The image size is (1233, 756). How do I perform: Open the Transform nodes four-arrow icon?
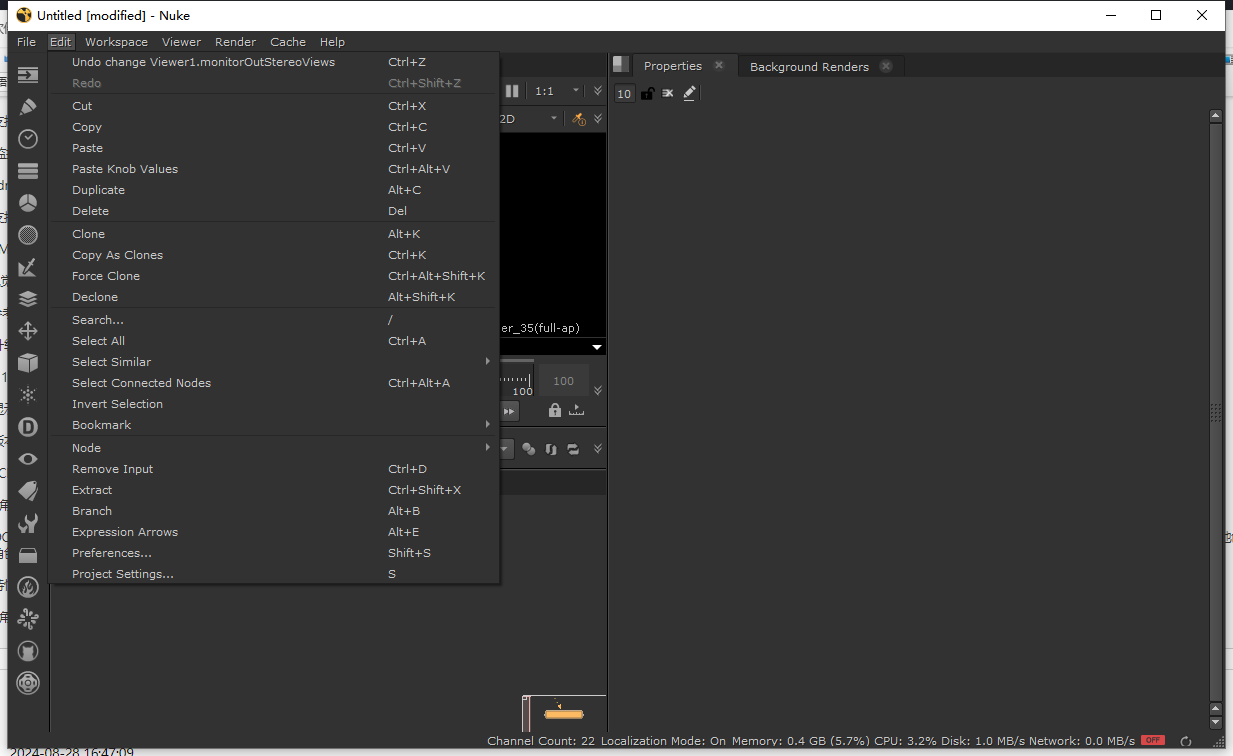pyautogui.click(x=28, y=331)
